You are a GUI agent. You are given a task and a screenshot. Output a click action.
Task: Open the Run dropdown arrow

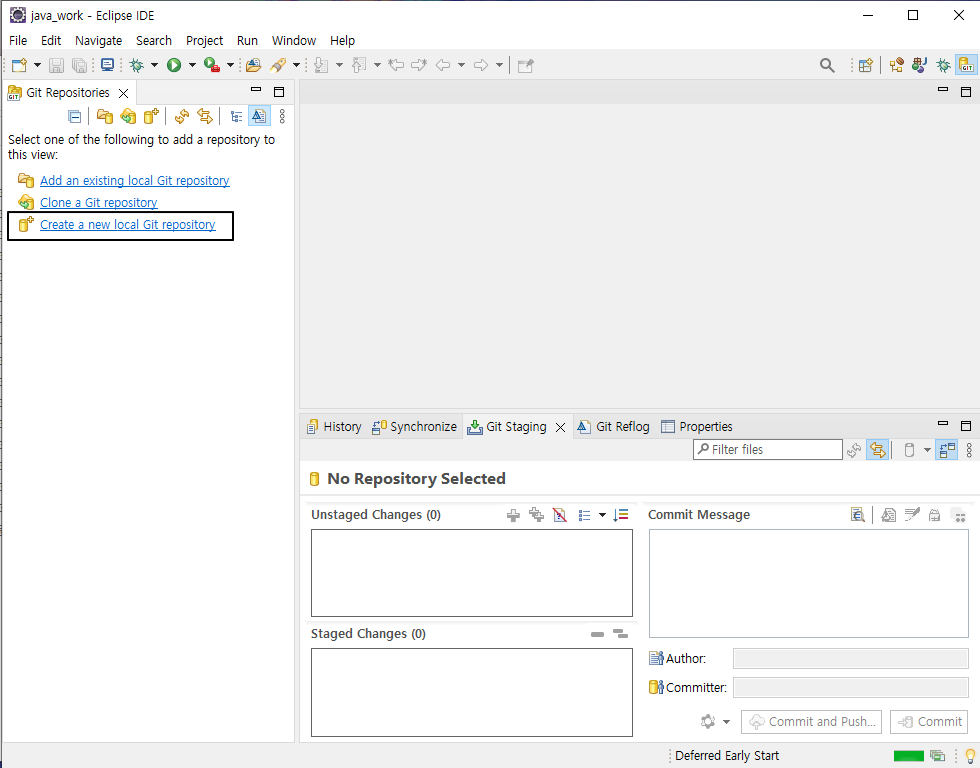point(192,65)
